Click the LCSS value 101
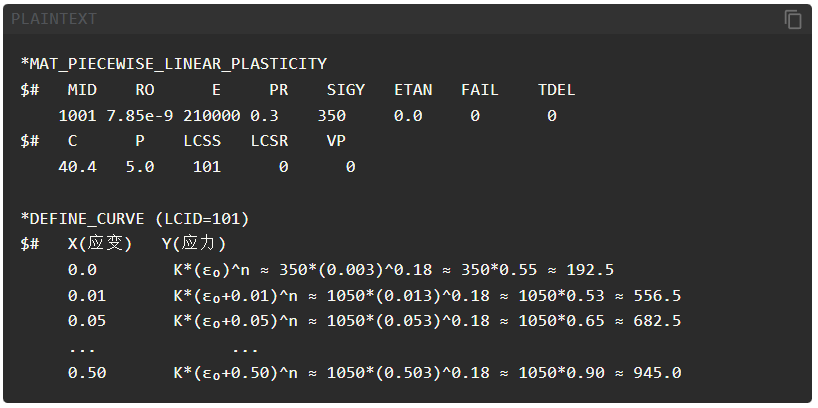The image size is (818, 408). (207, 167)
